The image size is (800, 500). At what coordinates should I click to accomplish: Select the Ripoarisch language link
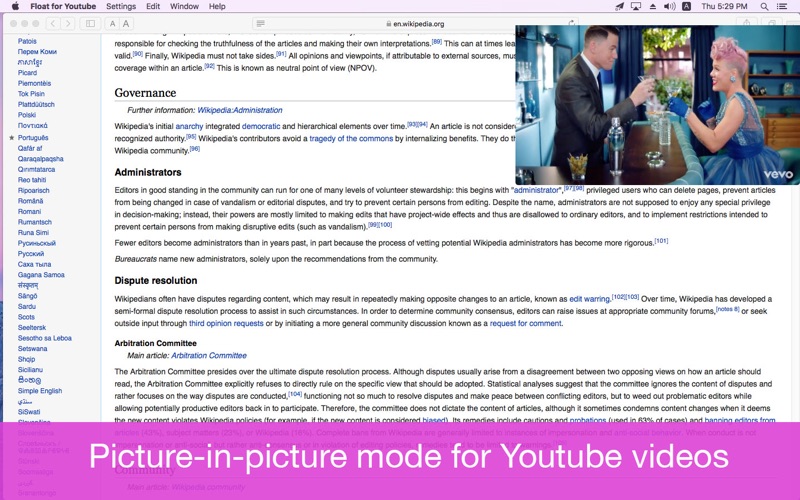[x=34, y=190]
